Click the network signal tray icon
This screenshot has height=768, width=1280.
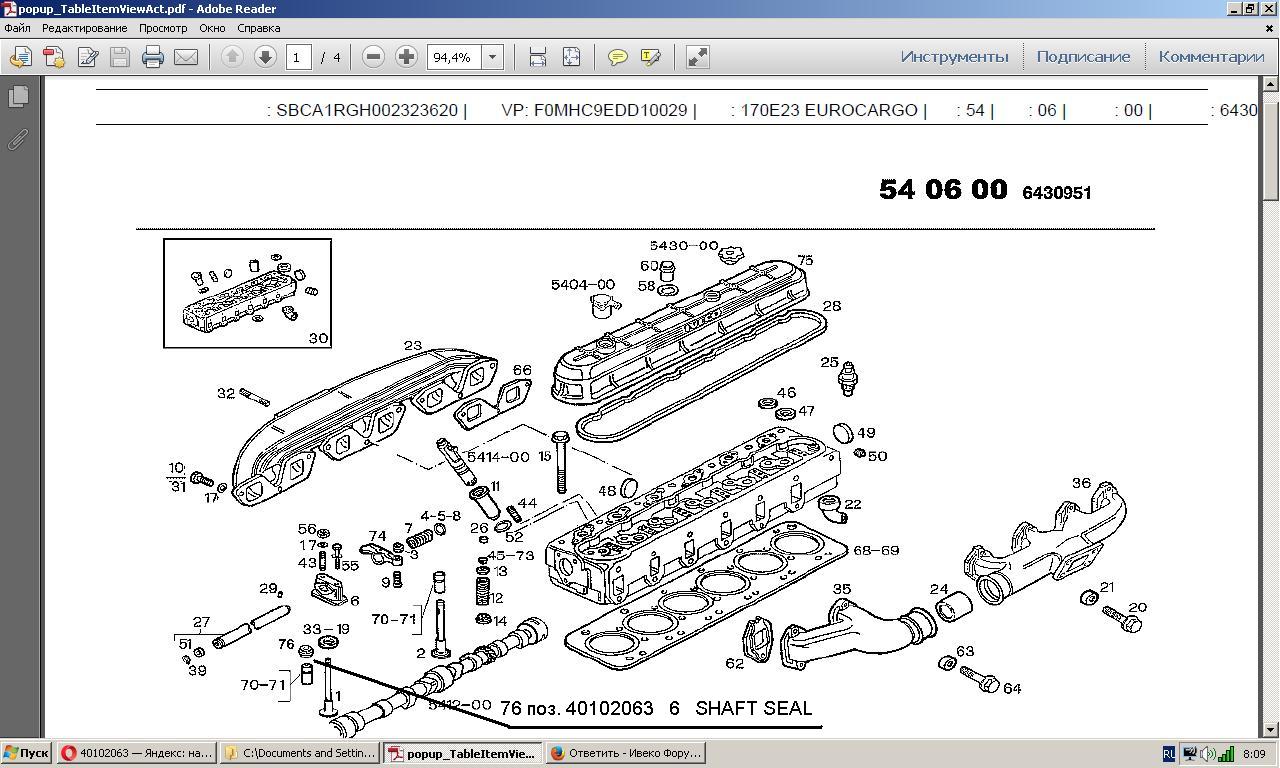[x=1226, y=754]
